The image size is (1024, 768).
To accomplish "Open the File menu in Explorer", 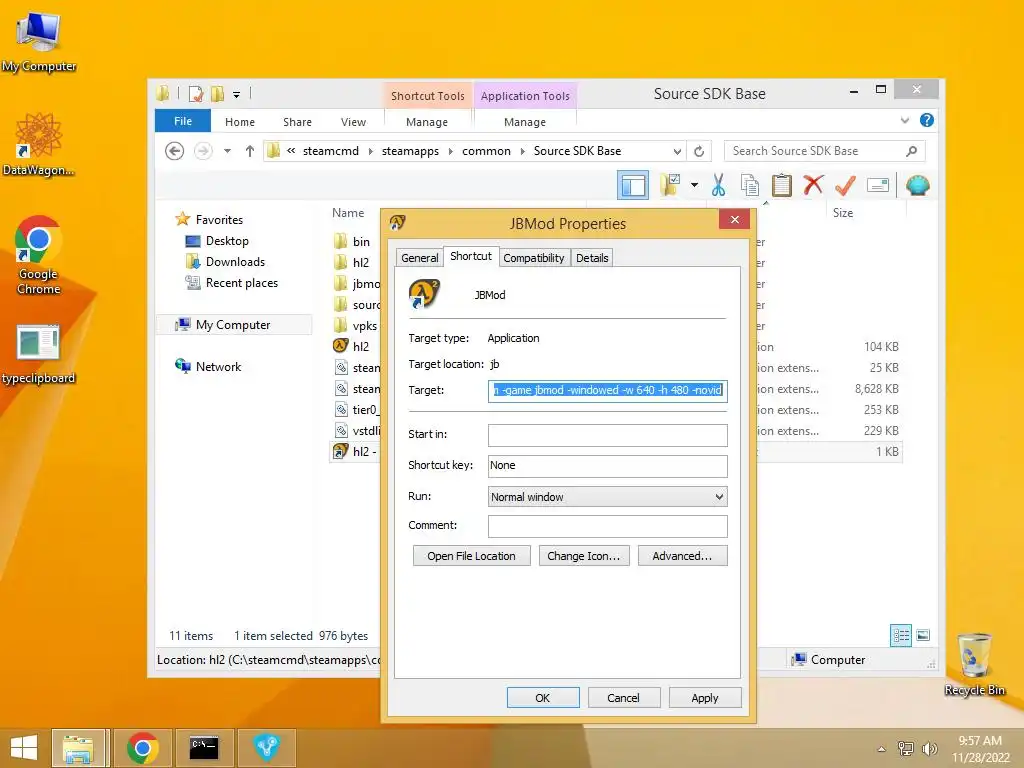I will (183, 121).
